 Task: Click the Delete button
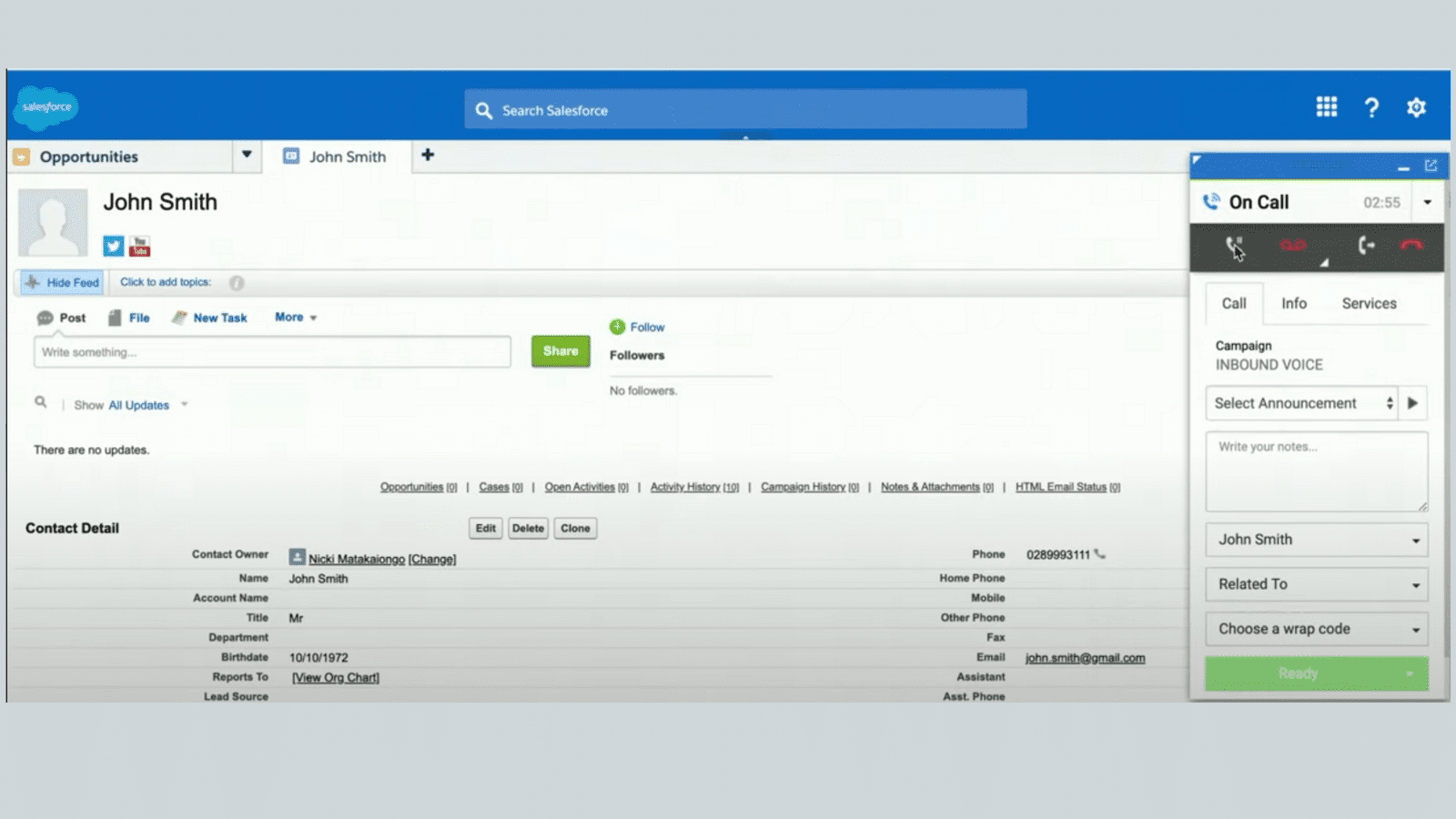click(528, 529)
